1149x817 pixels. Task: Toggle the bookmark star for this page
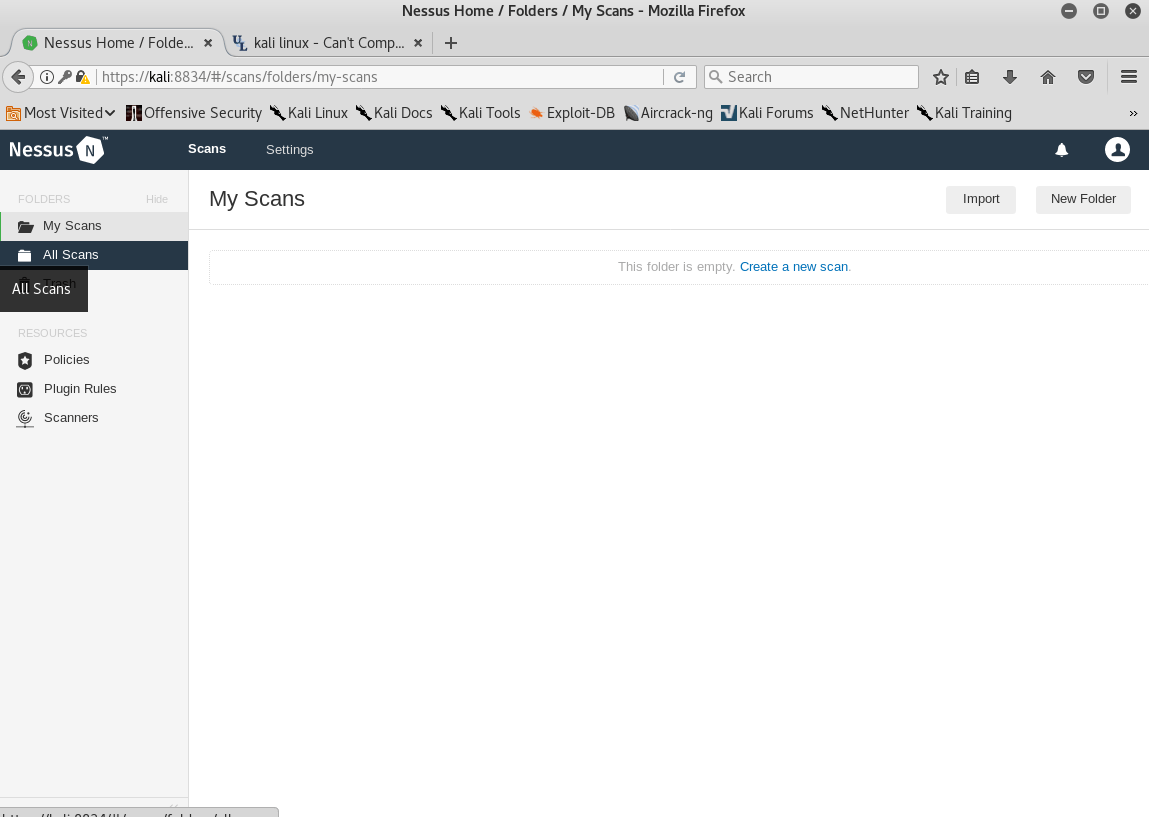tap(940, 76)
